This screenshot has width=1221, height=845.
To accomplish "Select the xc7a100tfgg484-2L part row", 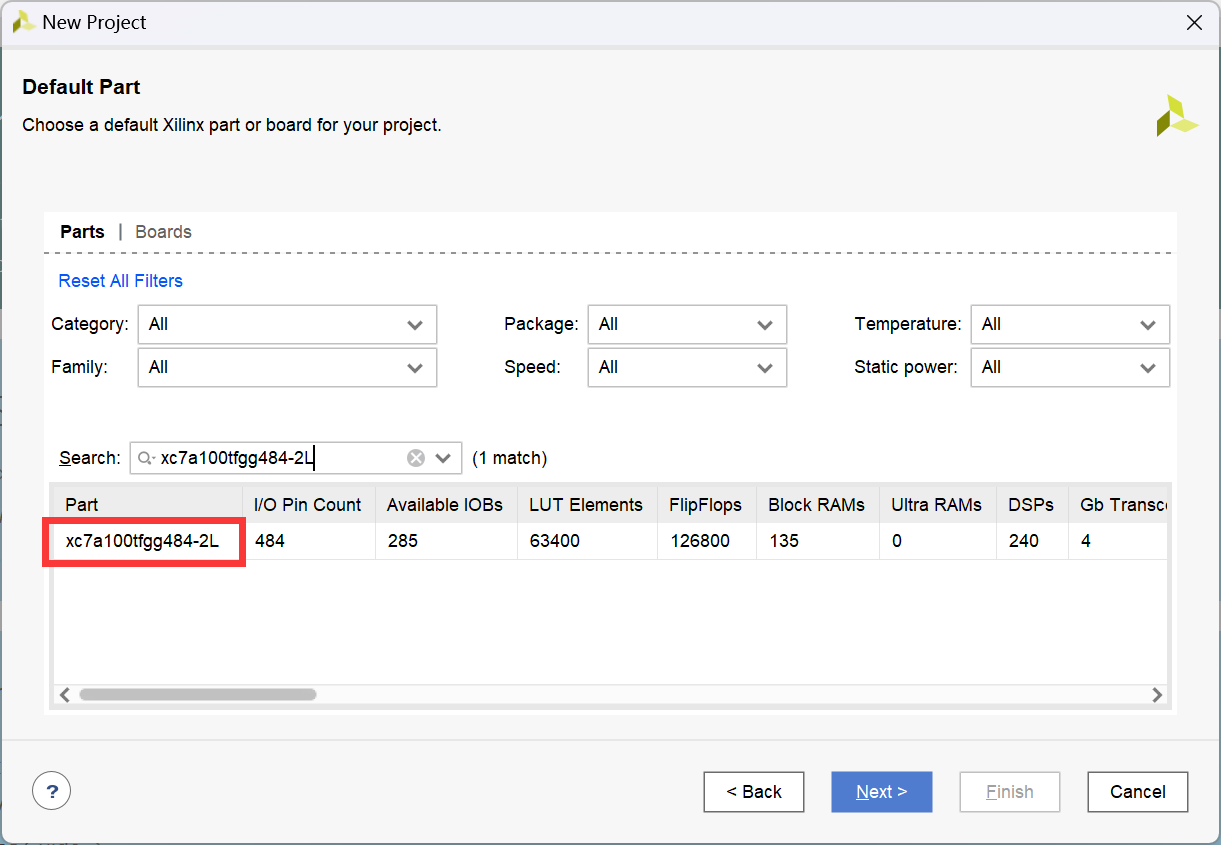I will tap(142, 541).
